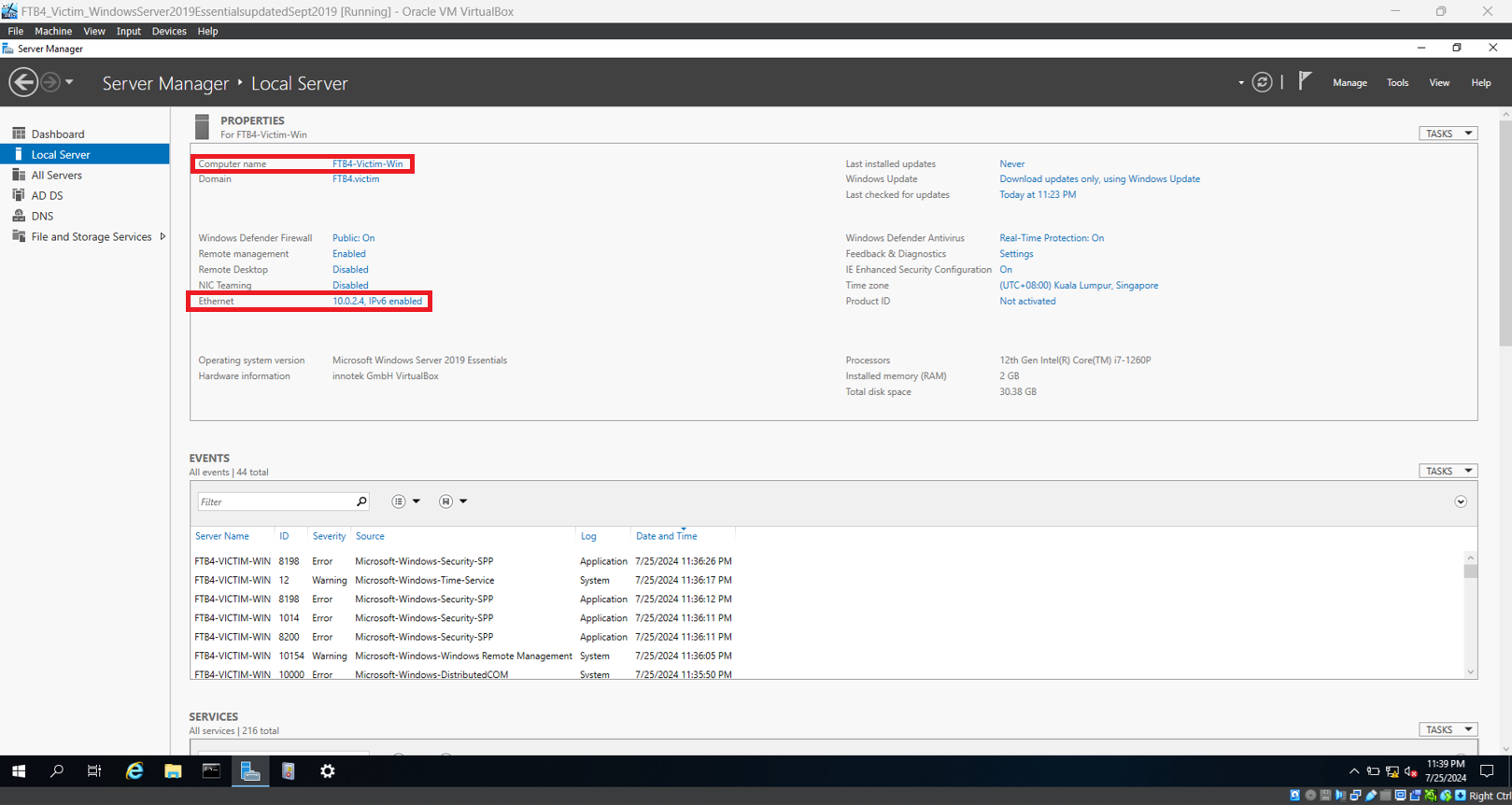Screen dimensions: 1512x805
Task: Click the forward navigation arrow in Server Manager
Action: click(x=50, y=82)
